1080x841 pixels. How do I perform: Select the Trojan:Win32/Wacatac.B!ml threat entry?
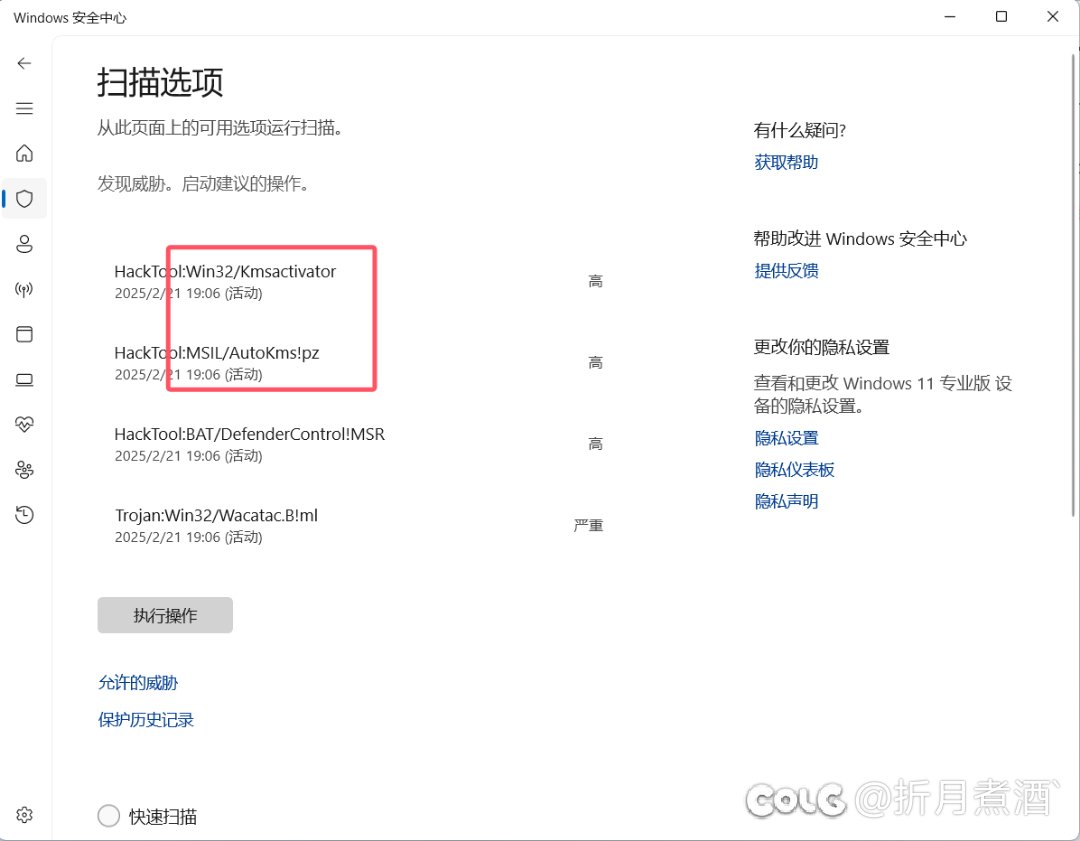(358, 526)
